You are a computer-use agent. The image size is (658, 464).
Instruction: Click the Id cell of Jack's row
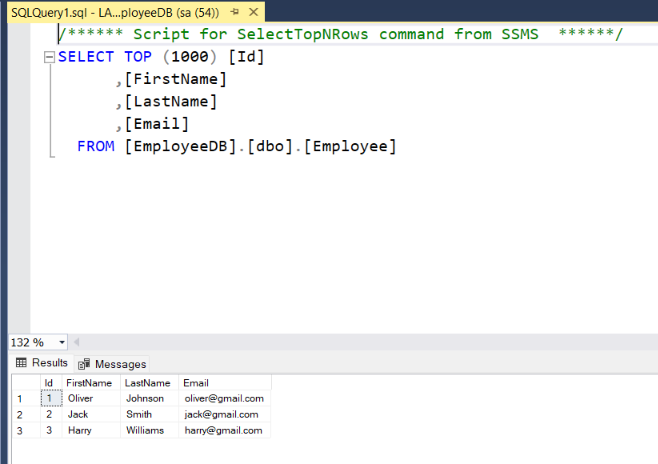[x=51, y=414]
